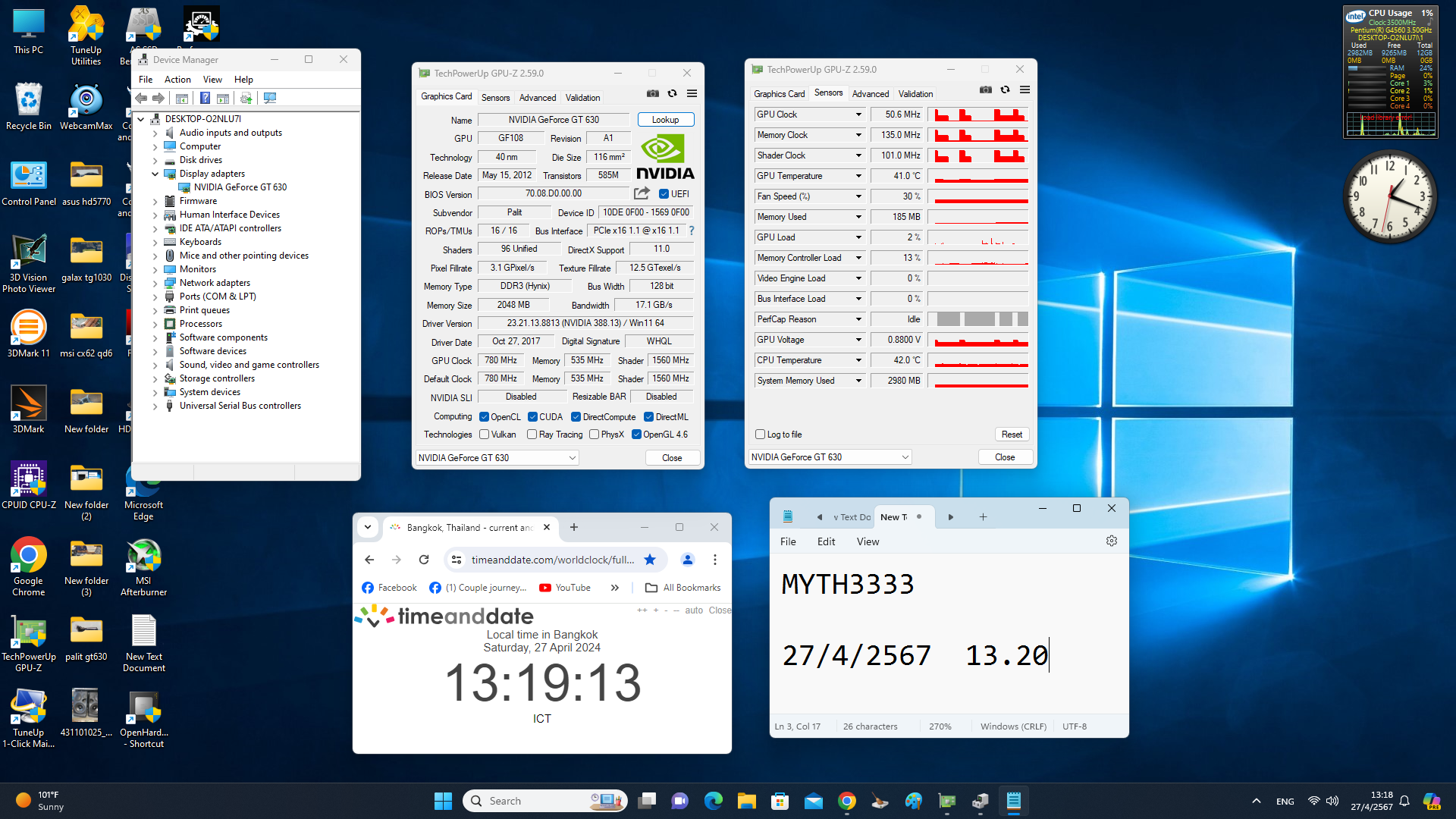Click the BIOS share/export icon in GPU-Z

click(x=642, y=193)
